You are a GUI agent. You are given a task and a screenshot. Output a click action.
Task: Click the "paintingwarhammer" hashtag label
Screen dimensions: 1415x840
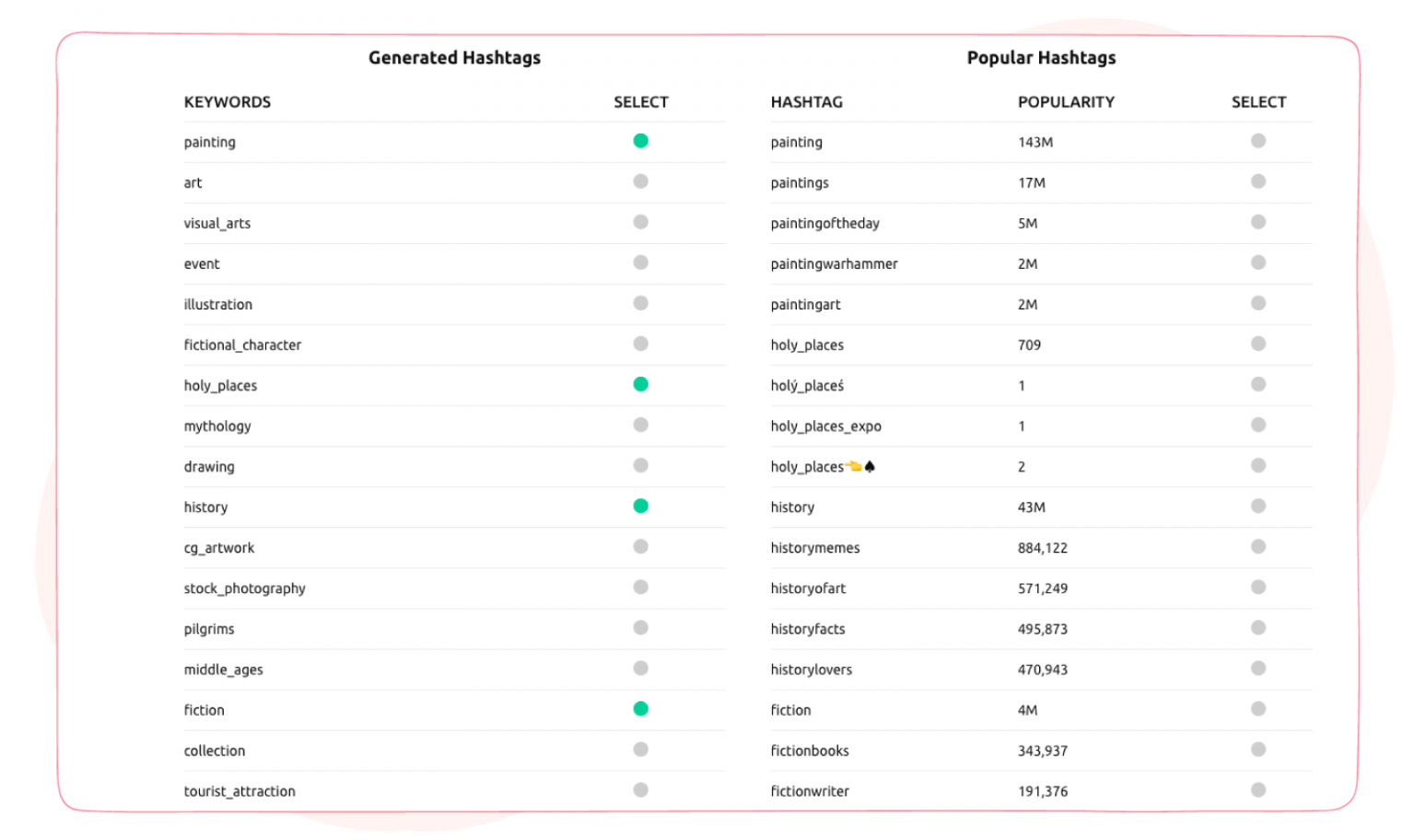coord(834,263)
